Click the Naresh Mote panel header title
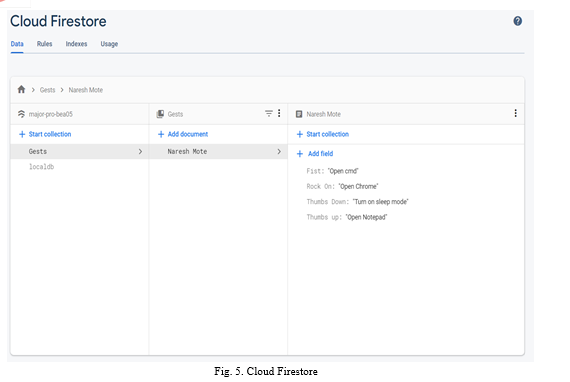This screenshot has height=382, width=570. pyautogui.click(x=324, y=114)
